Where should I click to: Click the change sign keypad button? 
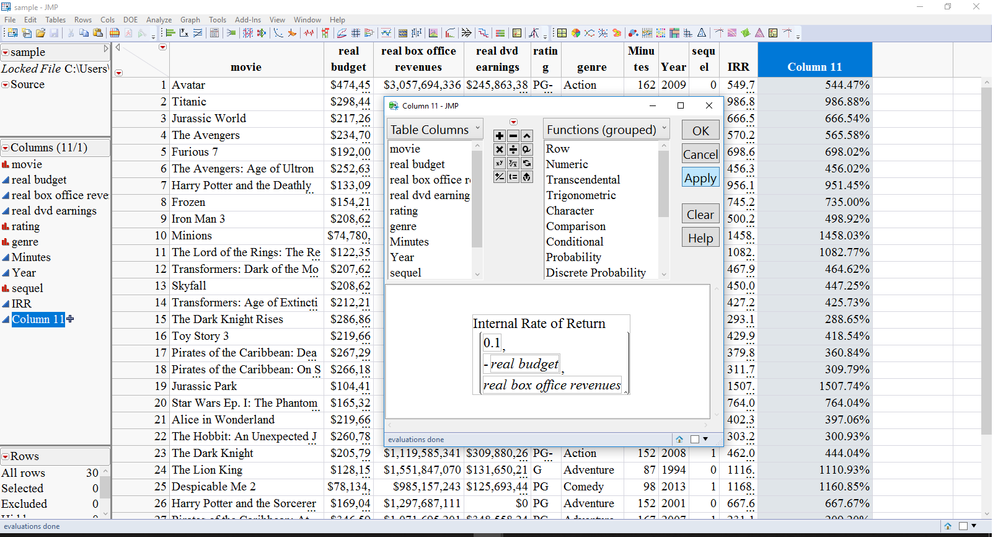[499, 177]
